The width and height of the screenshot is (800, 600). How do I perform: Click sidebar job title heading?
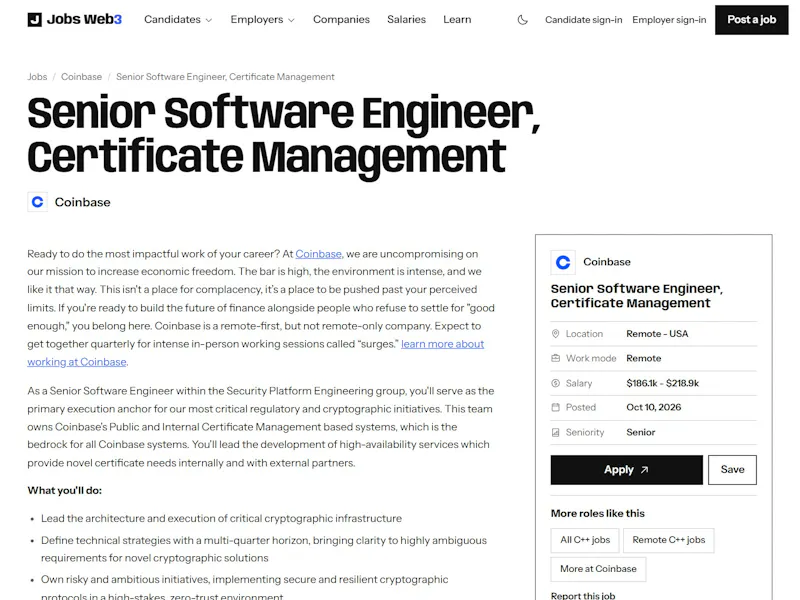pos(637,296)
